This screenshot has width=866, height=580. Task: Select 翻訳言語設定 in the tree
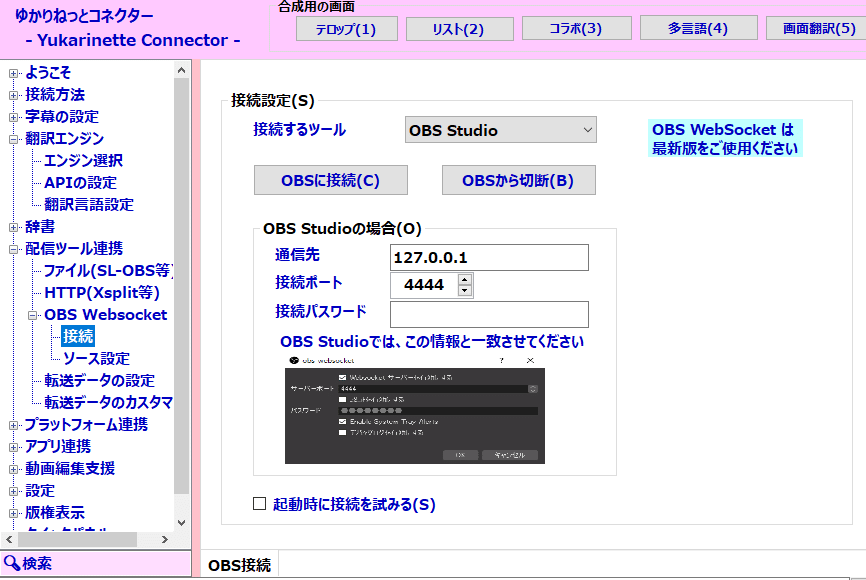pyautogui.click(x=89, y=205)
